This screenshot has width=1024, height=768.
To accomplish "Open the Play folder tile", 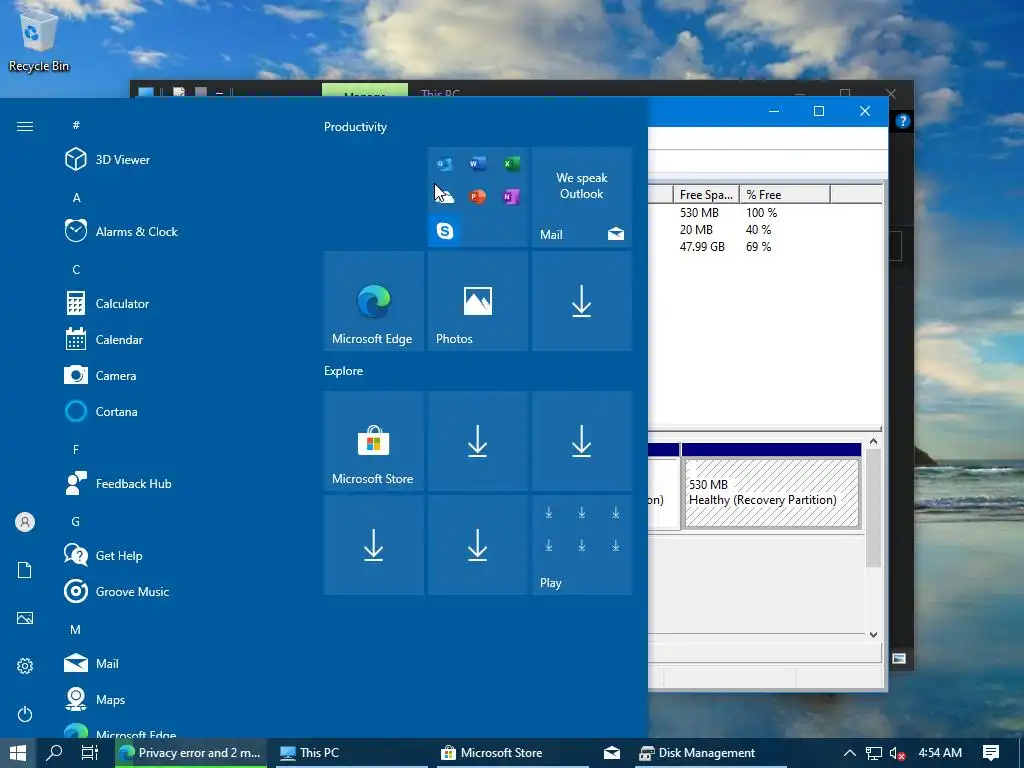I will pos(581,545).
